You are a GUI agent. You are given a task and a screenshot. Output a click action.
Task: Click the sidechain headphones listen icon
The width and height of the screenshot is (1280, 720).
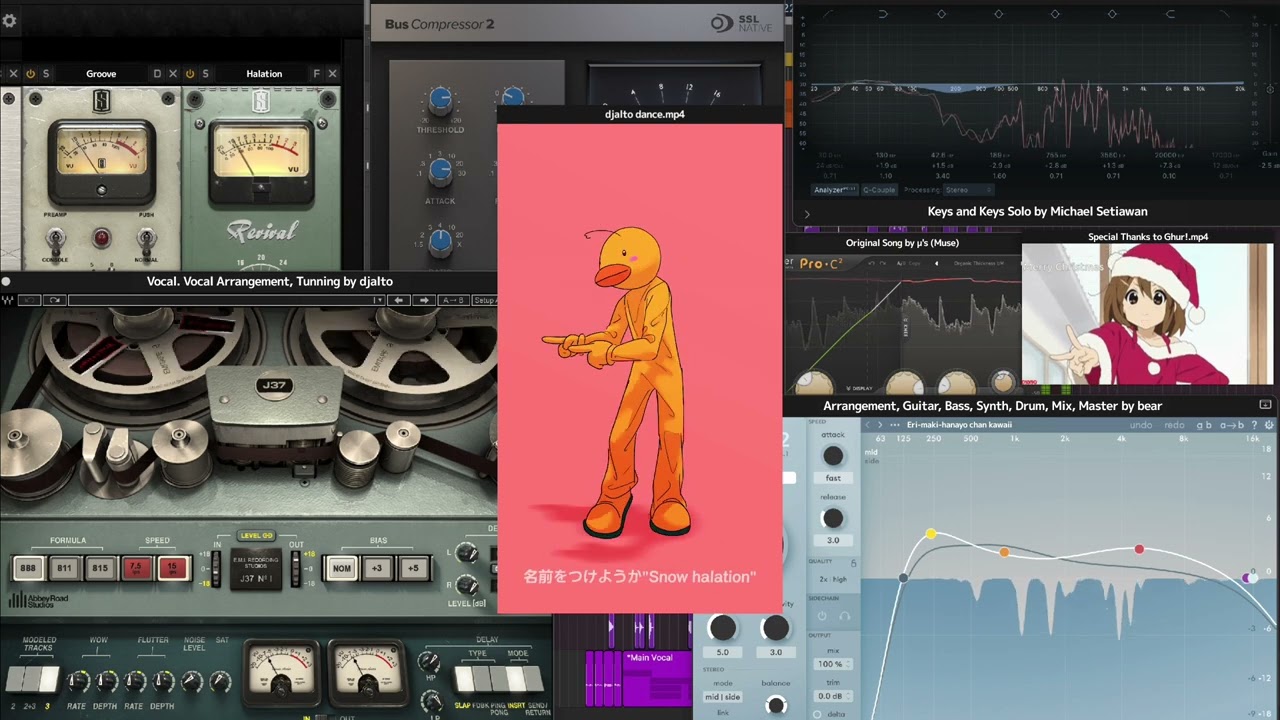point(844,616)
